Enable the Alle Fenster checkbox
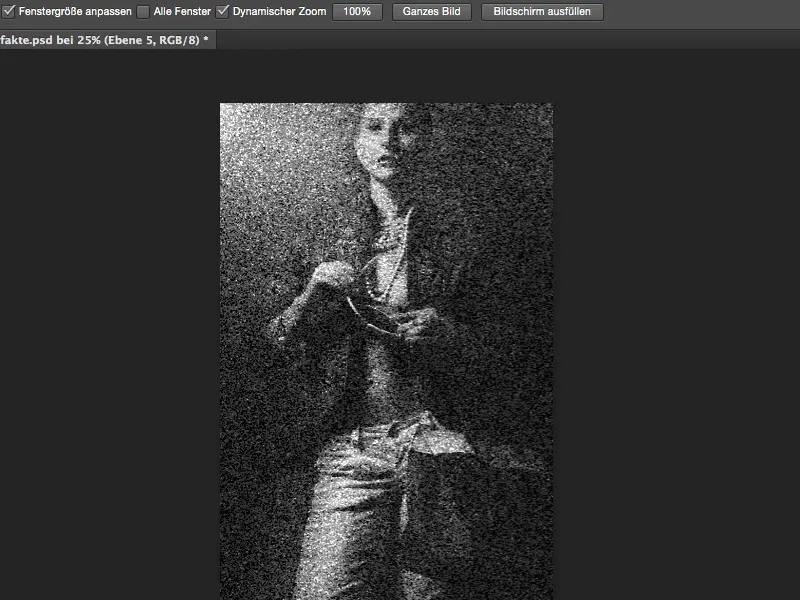The width and height of the screenshot is (800, 600). 143,11
